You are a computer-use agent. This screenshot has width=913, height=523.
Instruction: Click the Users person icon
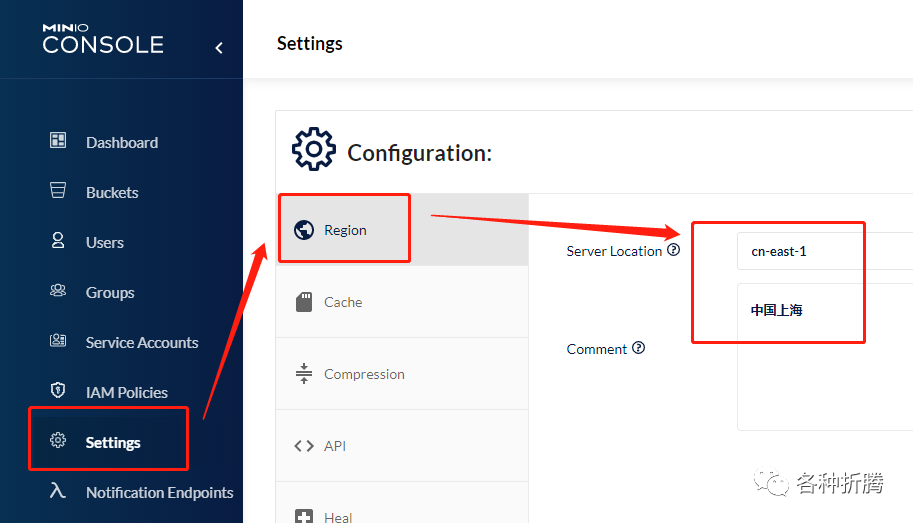(x=58, y=241)
